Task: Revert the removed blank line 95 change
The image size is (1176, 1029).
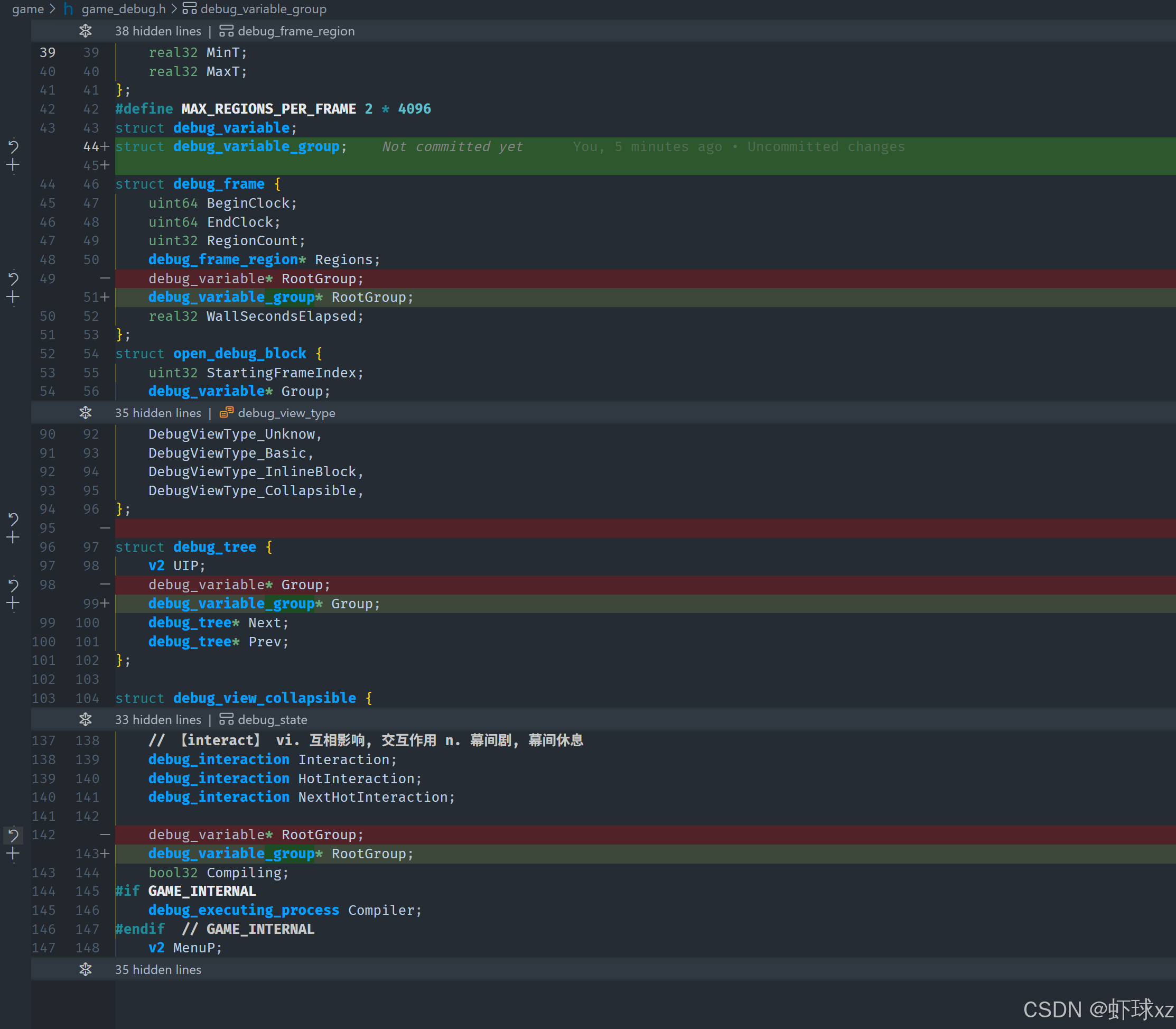Action: click(13, 520)
